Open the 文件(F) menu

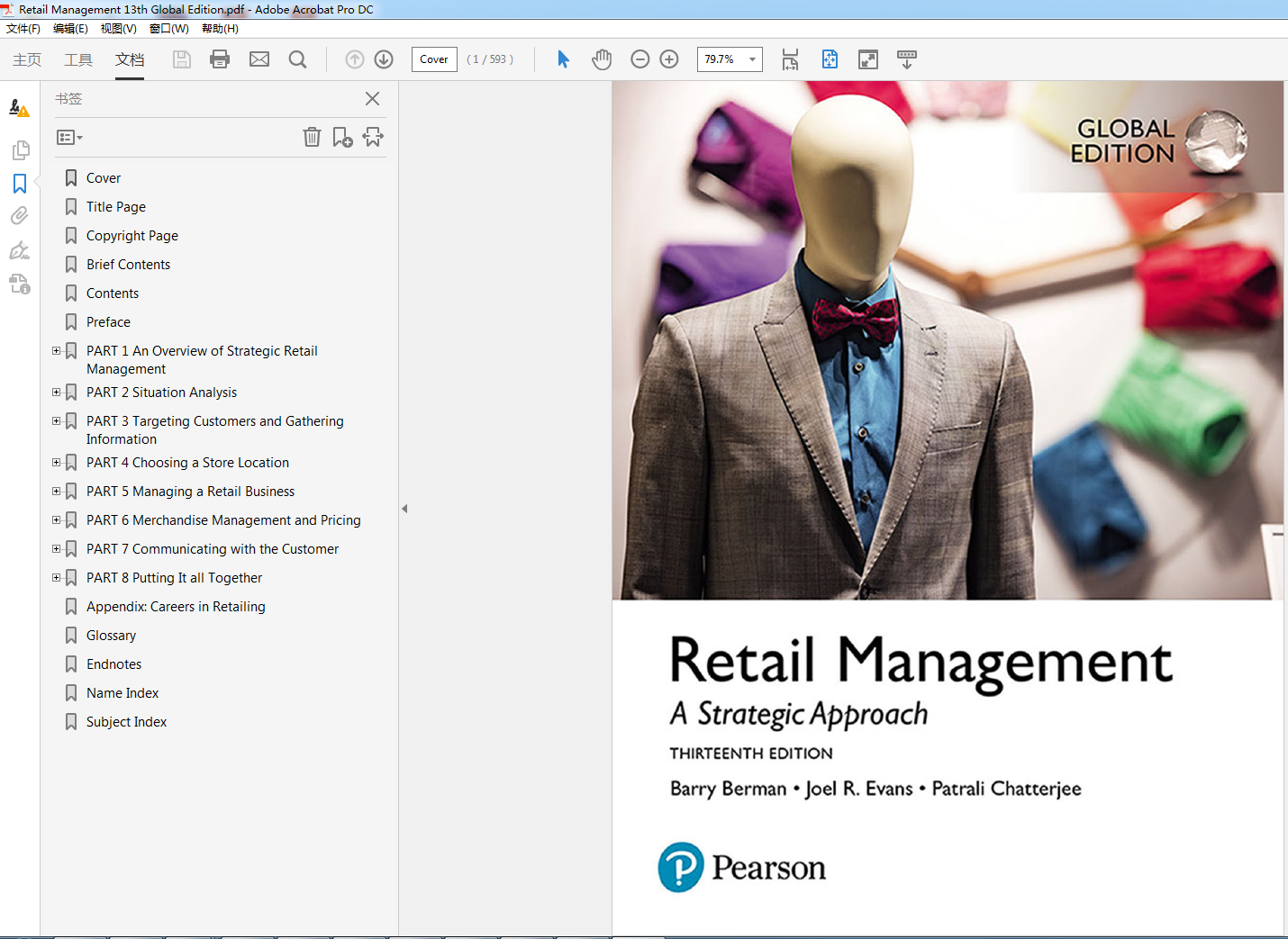(23, 29)
